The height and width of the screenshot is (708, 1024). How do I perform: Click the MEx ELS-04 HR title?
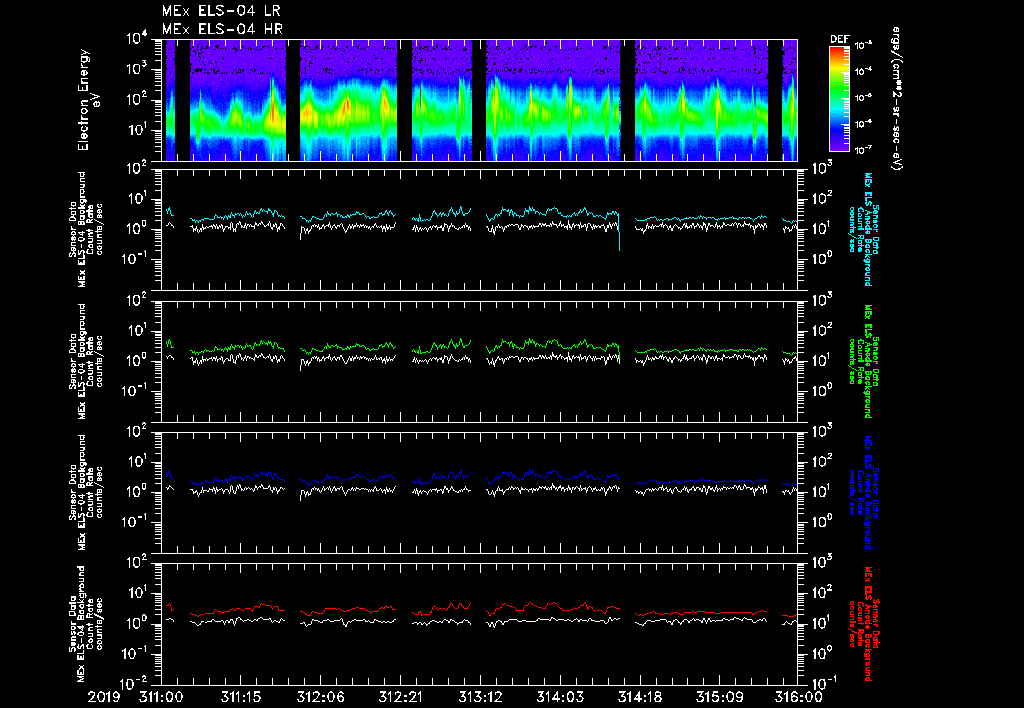pos(221,29)
